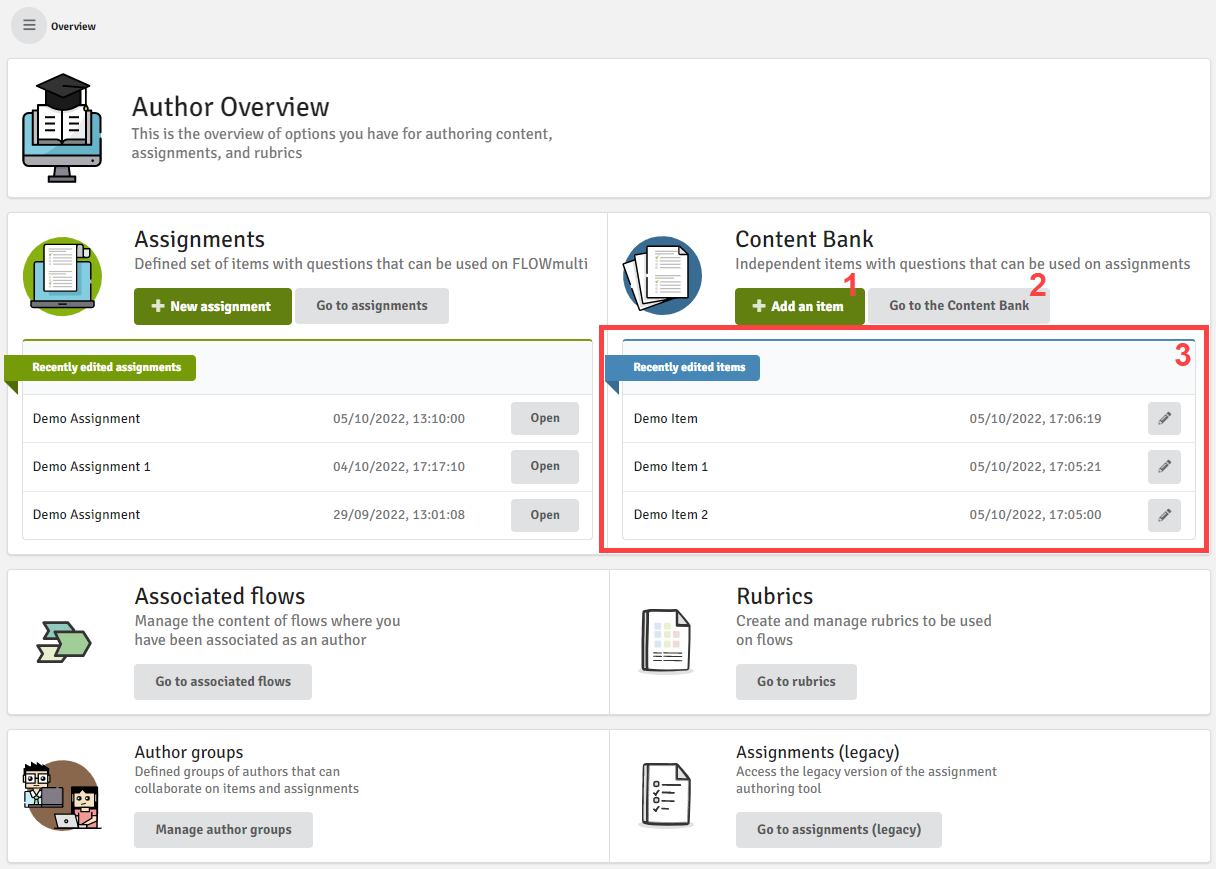Select Recently edited items label

pos(690,367)
